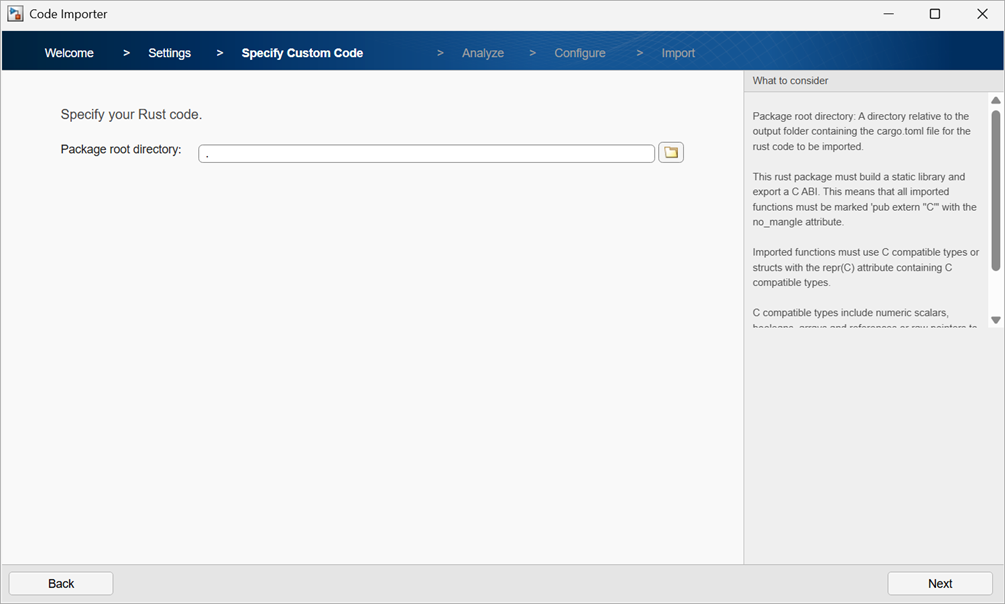1005x604 pixels.
Task: Click the Back button
Action: (60, 583)
